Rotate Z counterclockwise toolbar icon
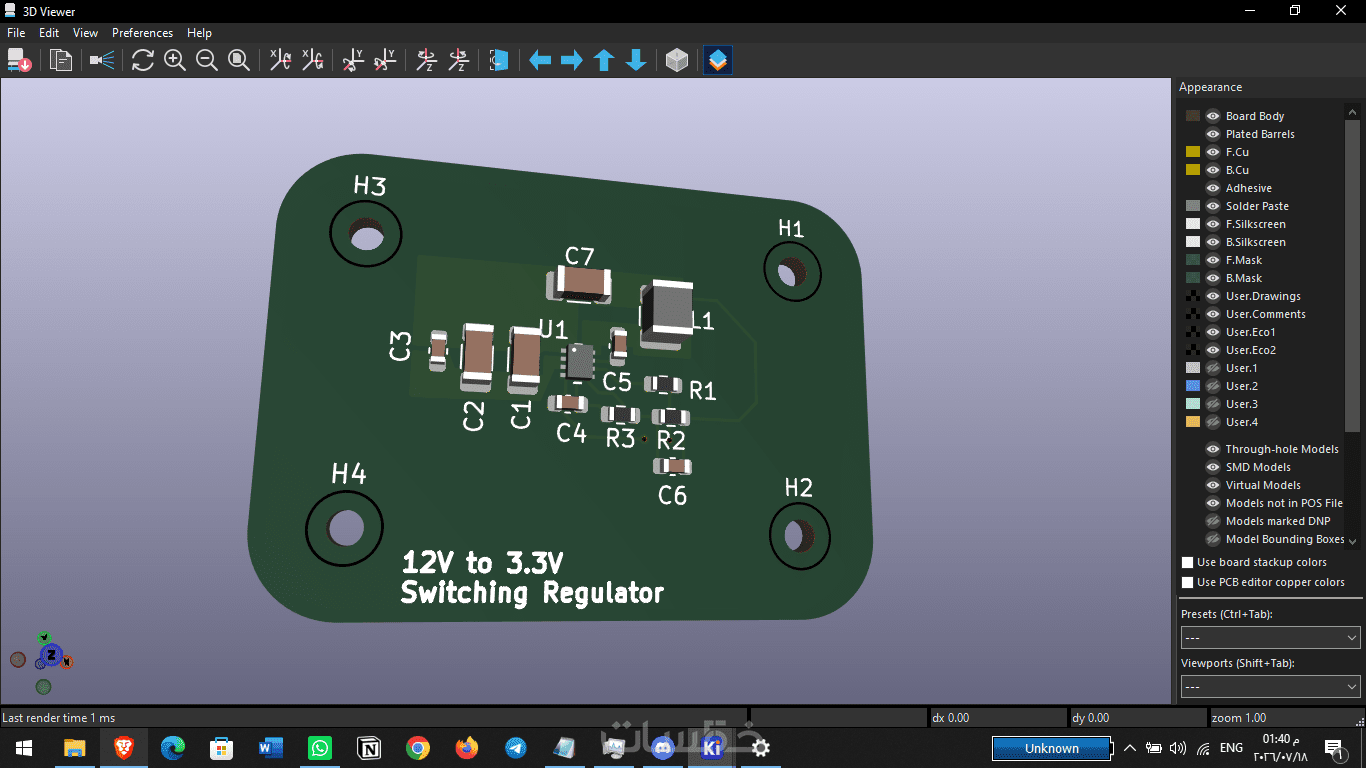The width and height of the screenshot is (1366, 768). (459, 61)
